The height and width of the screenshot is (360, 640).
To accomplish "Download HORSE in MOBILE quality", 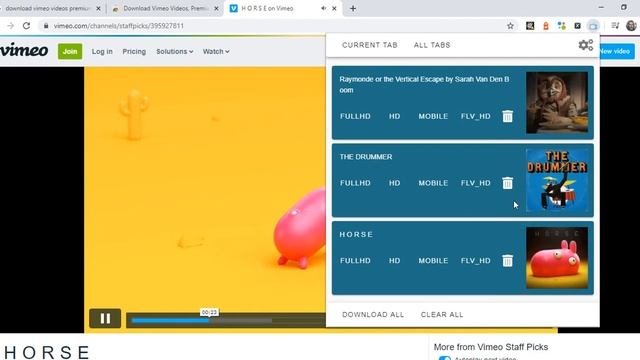I will [x=433, y=260].
